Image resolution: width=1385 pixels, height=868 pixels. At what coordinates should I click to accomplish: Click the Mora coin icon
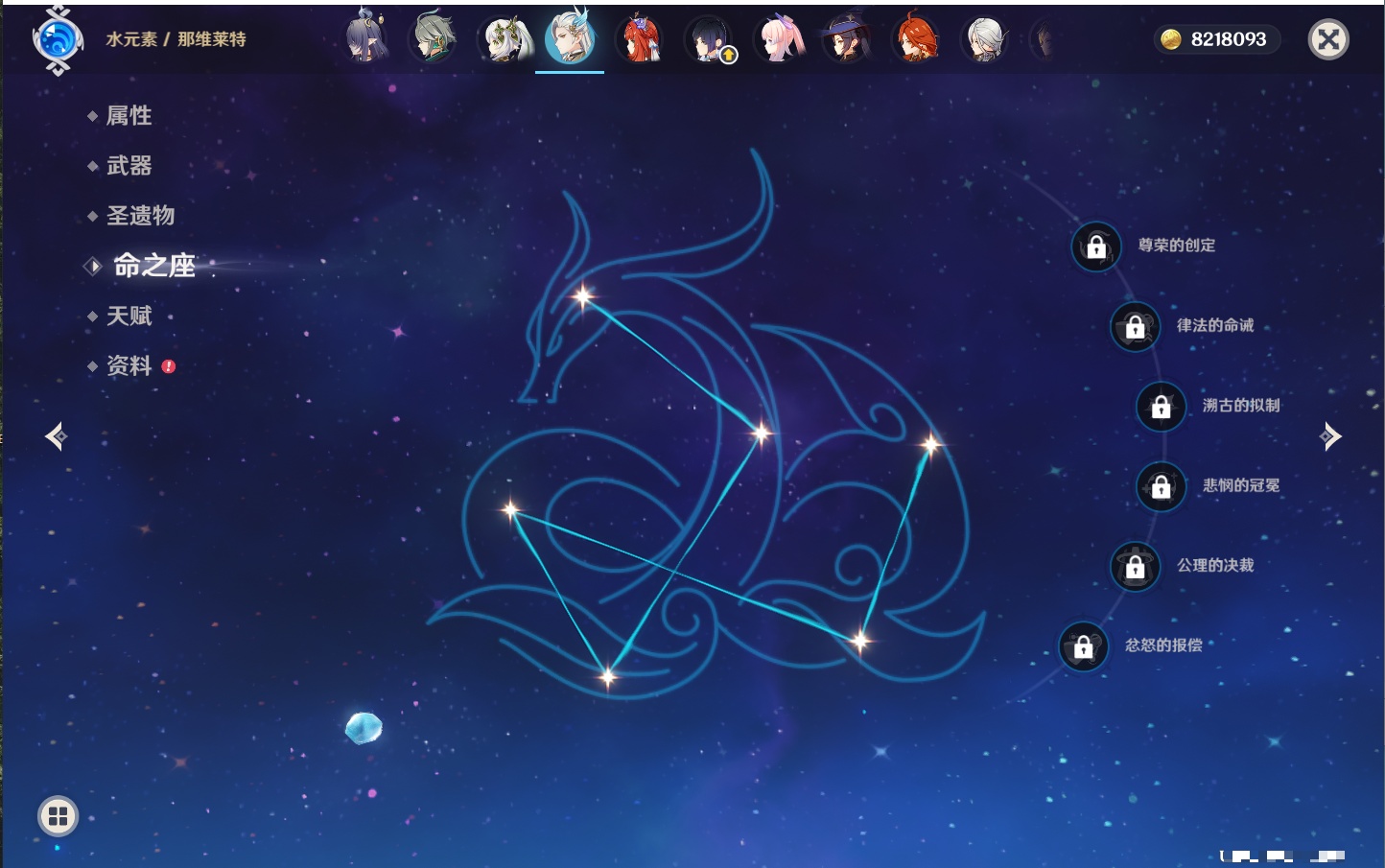[x=1170, y=39]
